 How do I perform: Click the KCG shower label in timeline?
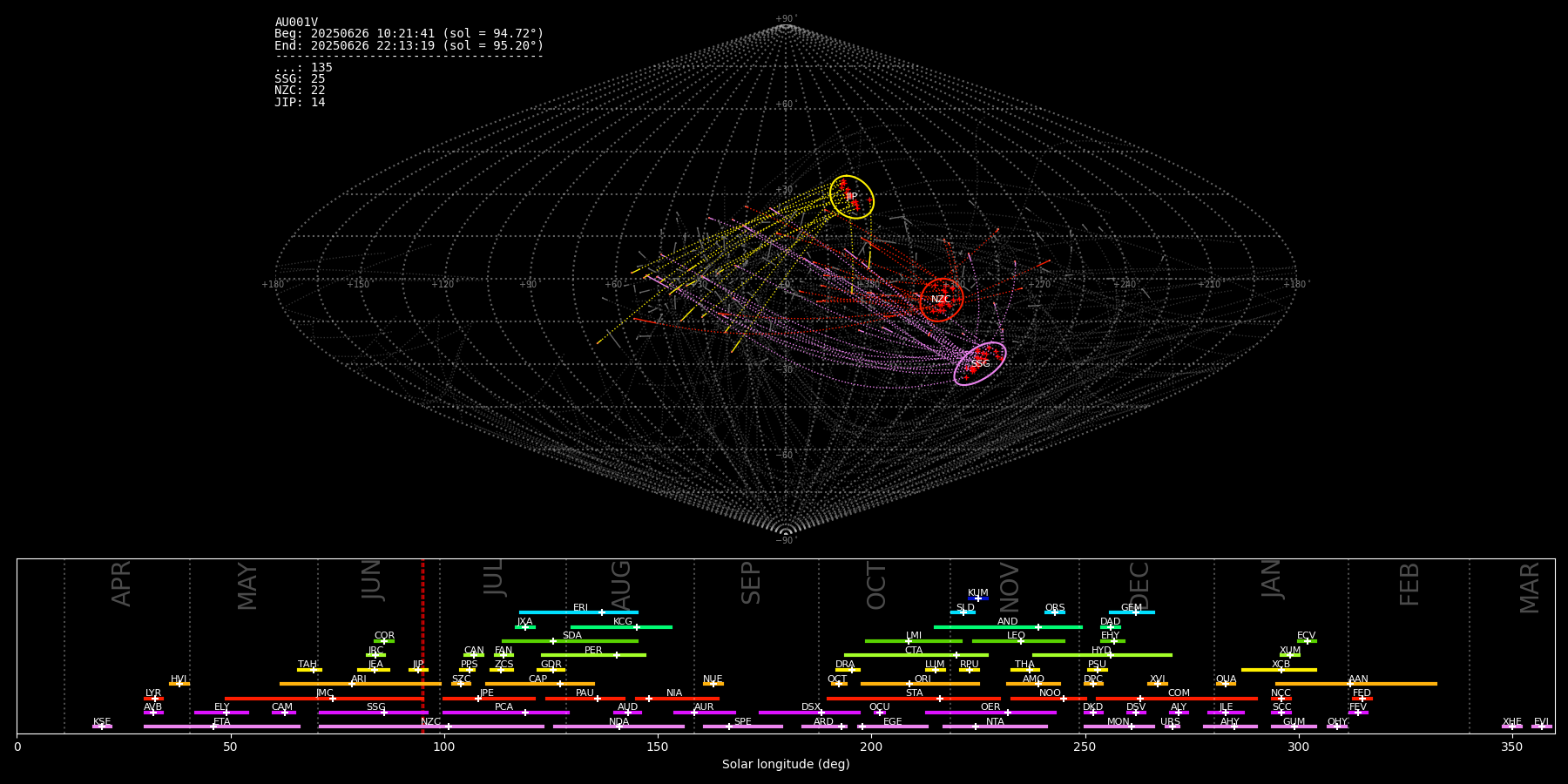623,622
